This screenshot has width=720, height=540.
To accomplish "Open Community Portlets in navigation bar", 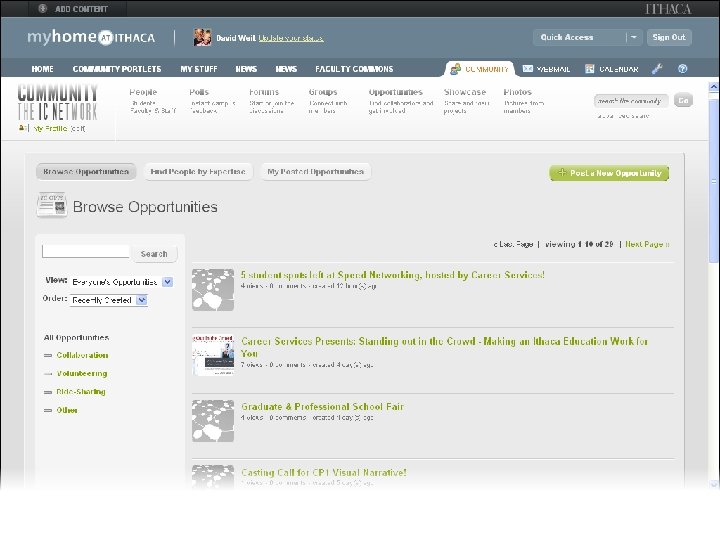I will (117, 69).
